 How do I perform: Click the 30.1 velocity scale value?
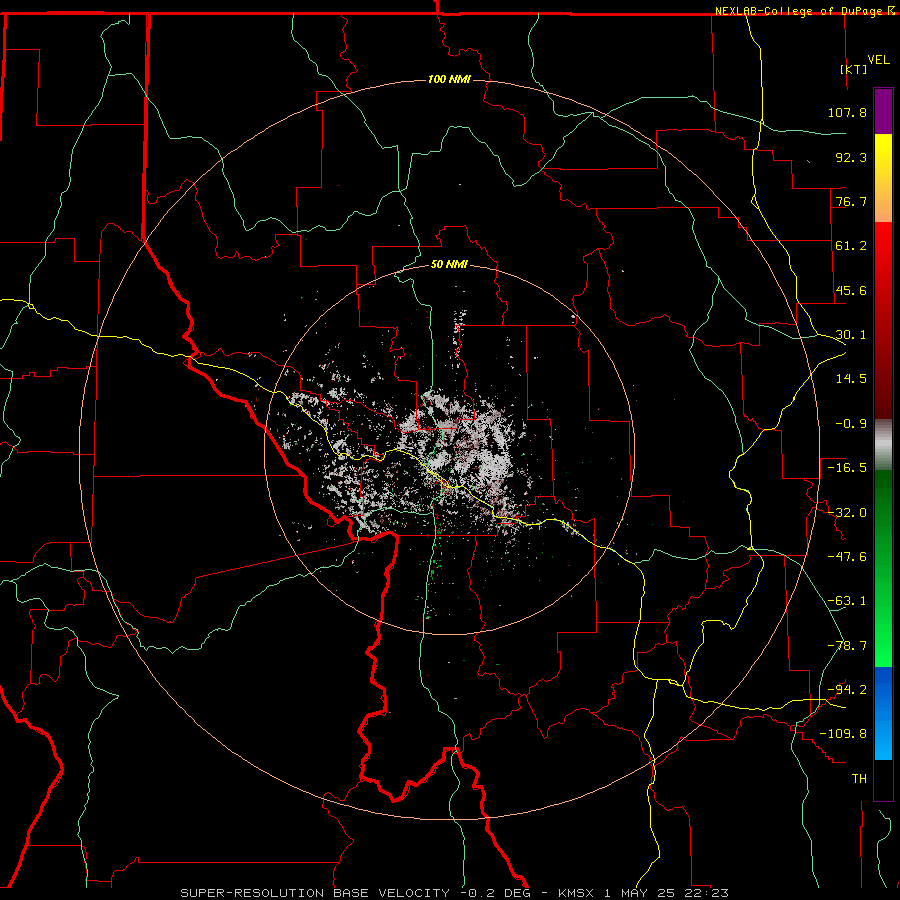[851, 335]
